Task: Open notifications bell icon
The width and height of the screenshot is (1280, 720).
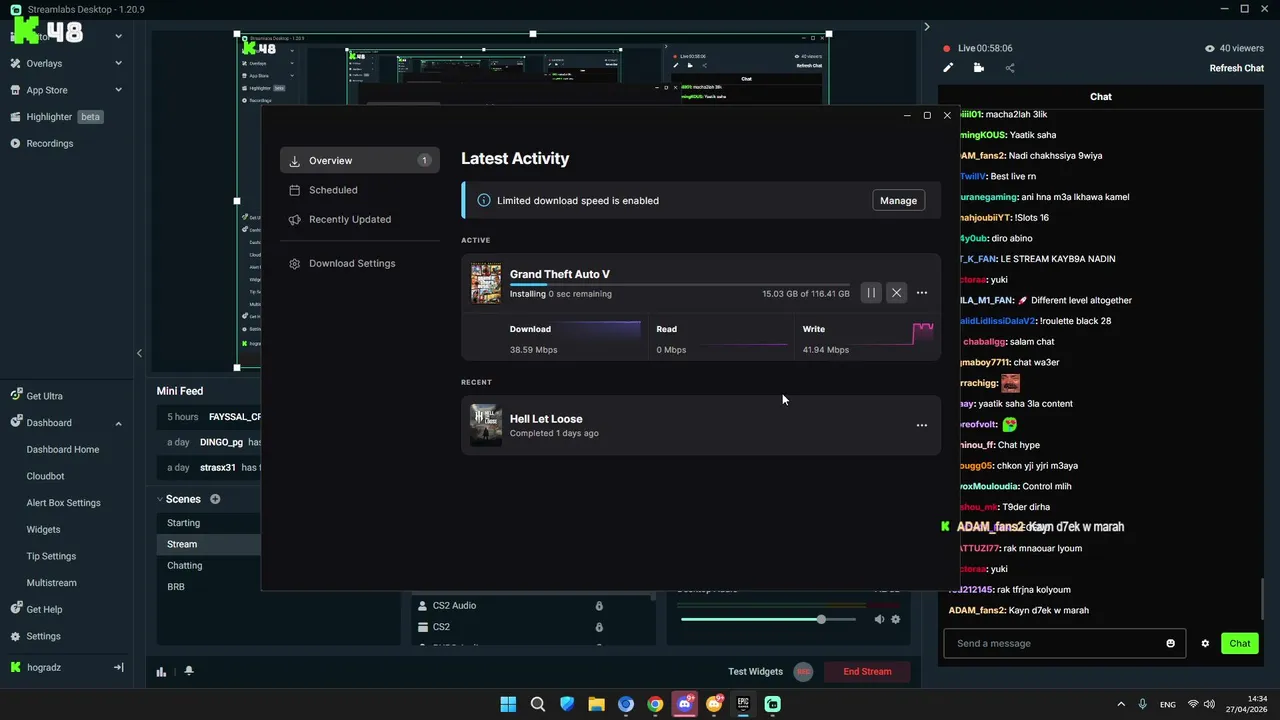Action: [189, 672]
